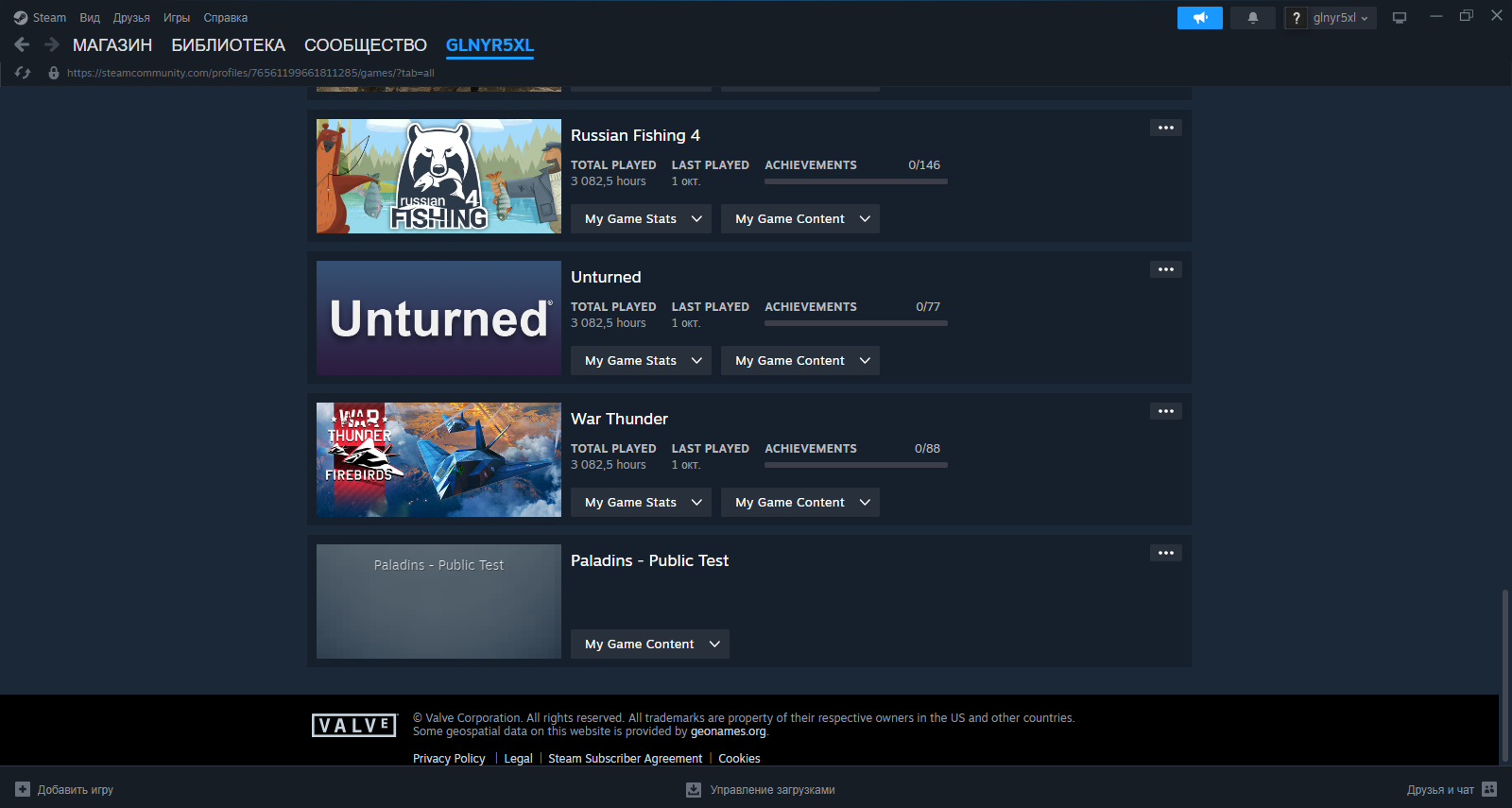Go back using the back arrow
The width and height of the screenshot is (1512, 808).
pyautogui.click(x=23, y=44)
